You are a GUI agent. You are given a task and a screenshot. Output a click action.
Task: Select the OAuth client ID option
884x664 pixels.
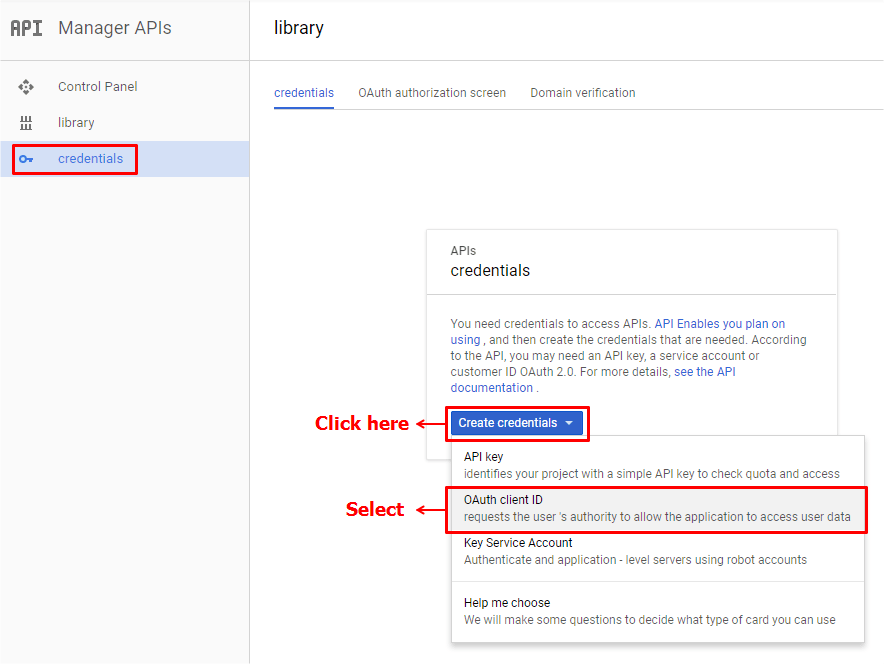click(x=656, y=508)
